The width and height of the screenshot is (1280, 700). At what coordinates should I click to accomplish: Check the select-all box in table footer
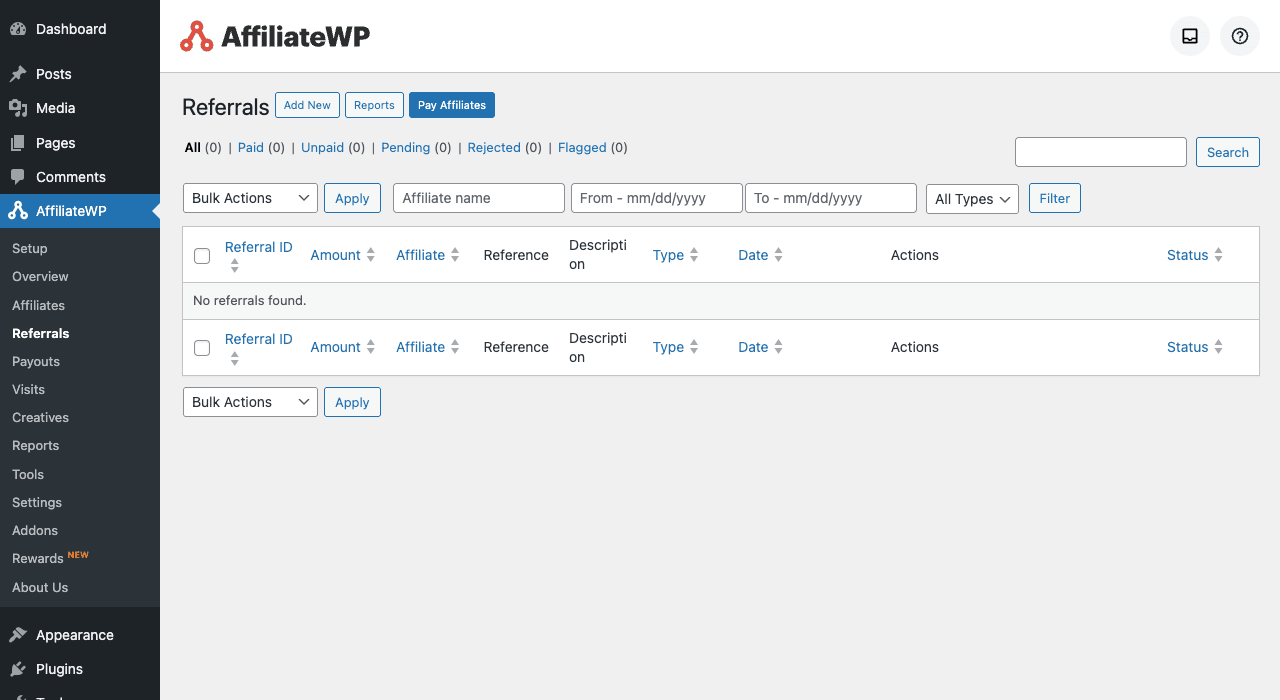(202, 348)
